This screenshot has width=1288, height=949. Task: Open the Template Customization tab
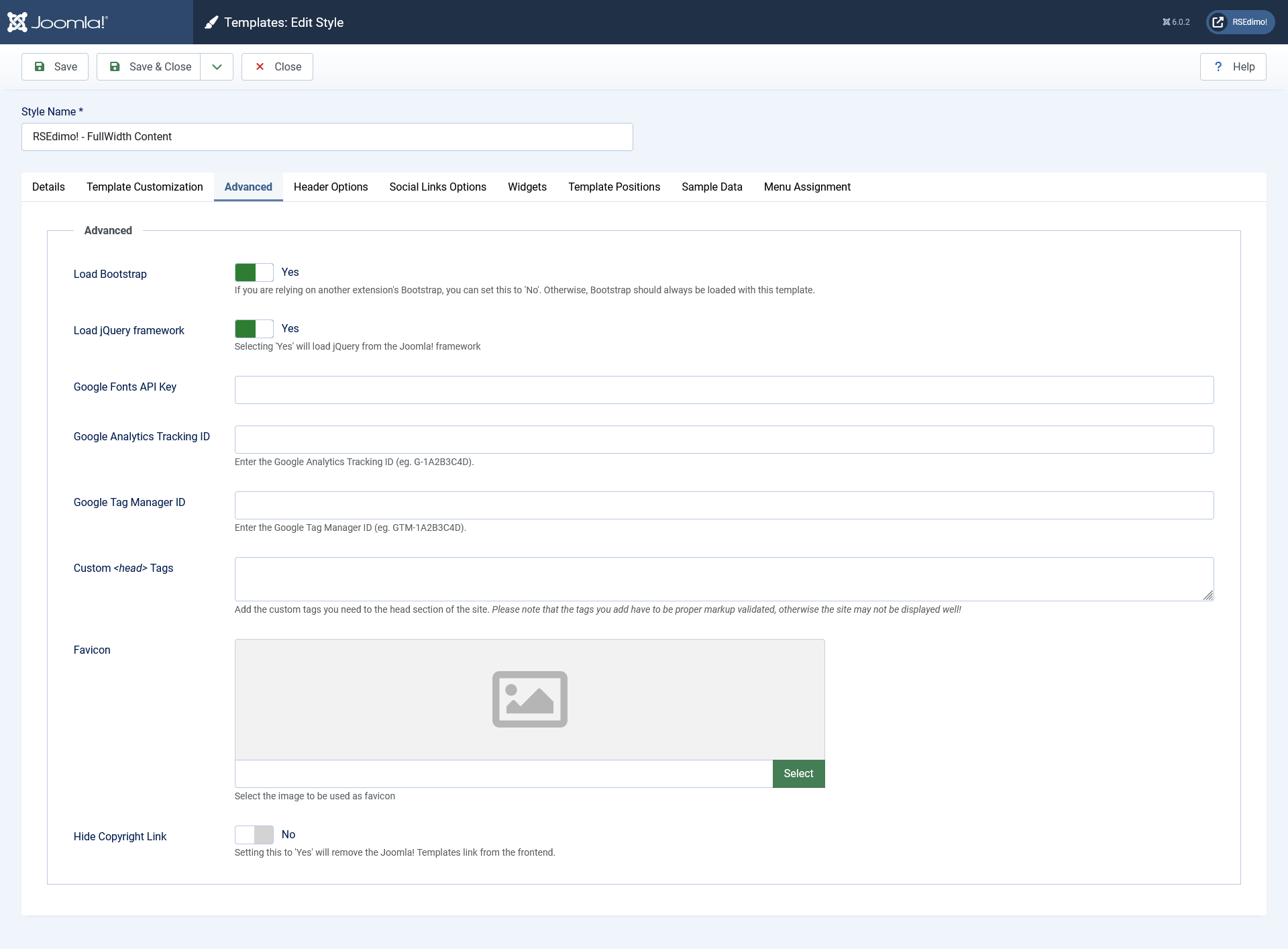click(x=144, y=187)
